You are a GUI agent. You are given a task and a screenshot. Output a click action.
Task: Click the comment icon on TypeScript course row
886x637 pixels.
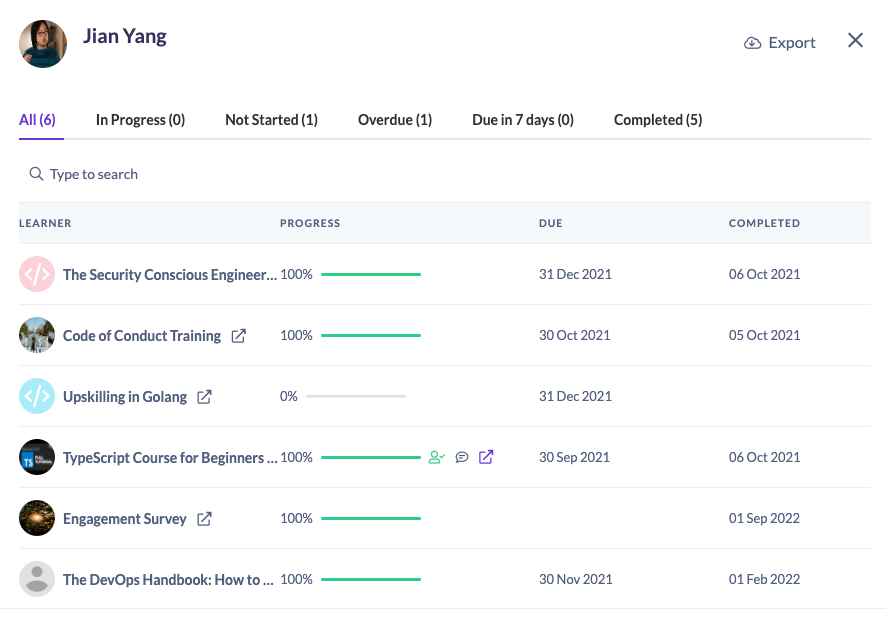(x=461, y=457)
